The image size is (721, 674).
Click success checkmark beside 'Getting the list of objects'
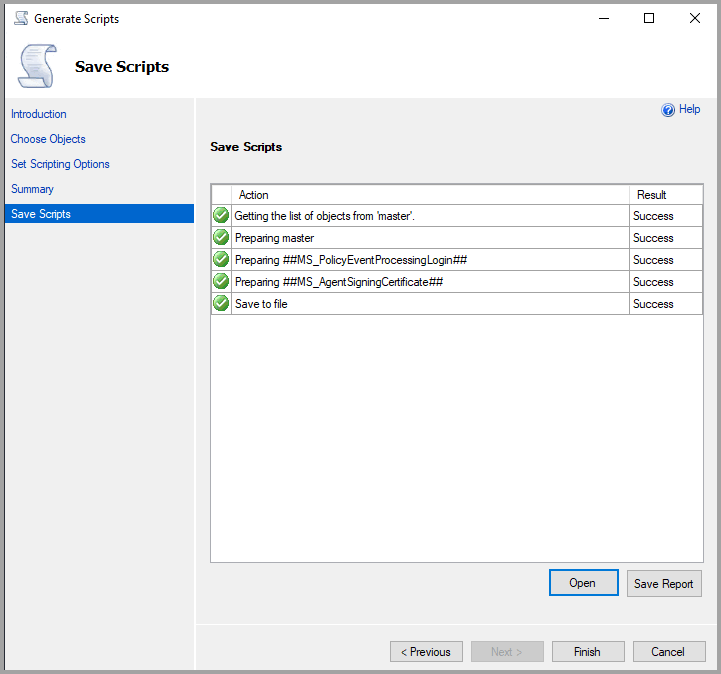[221, 216]
